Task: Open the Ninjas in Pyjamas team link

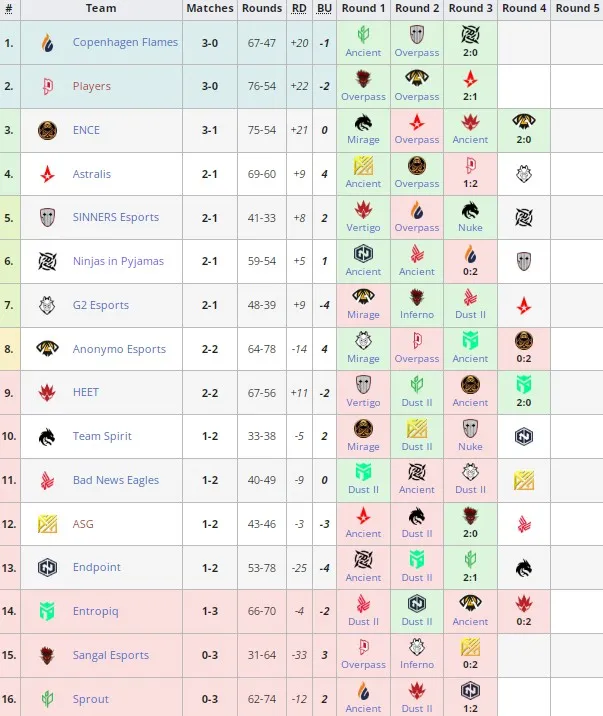Action: click(118, 261)
